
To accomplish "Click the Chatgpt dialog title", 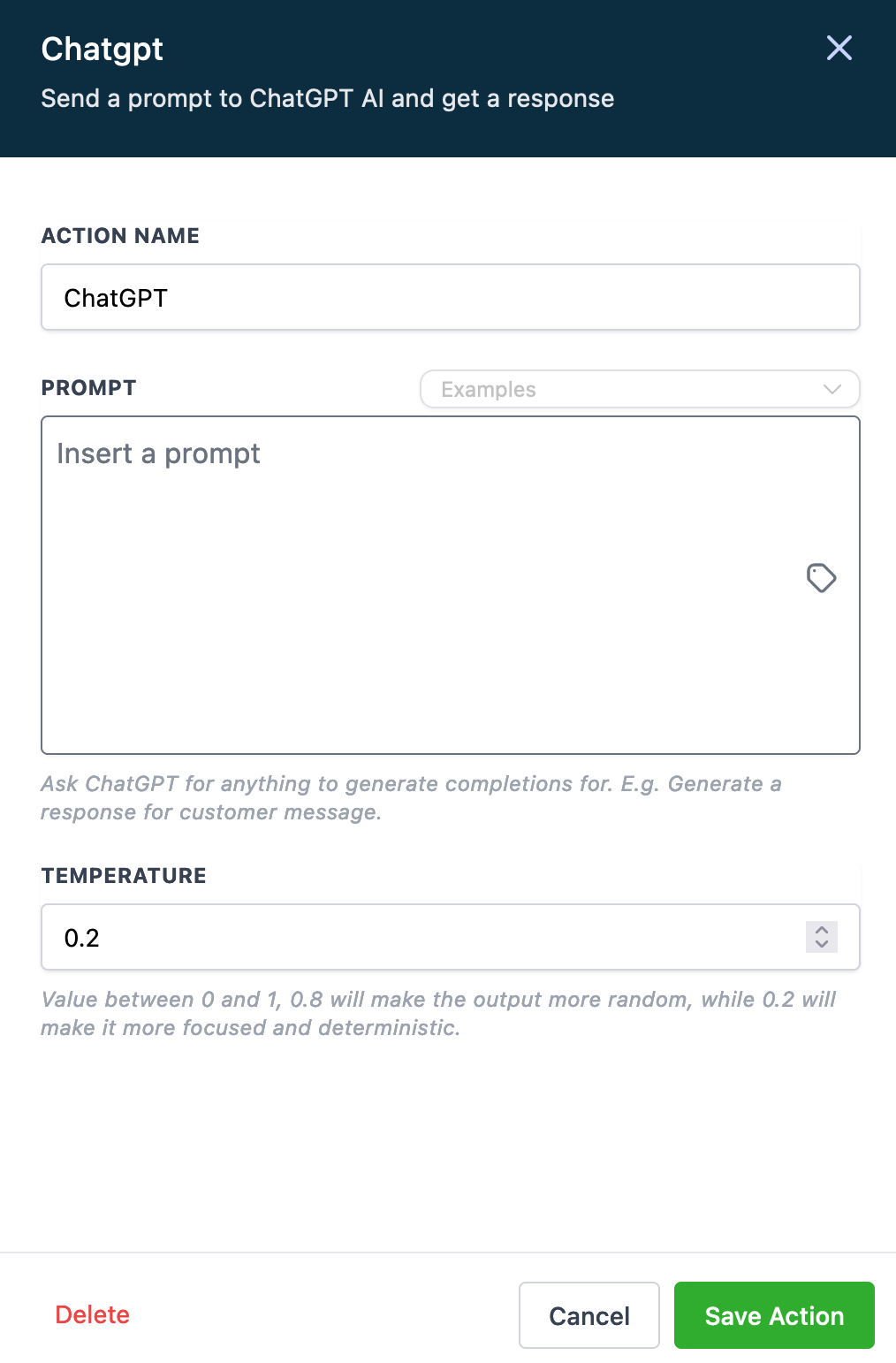I will click(103, 49).
